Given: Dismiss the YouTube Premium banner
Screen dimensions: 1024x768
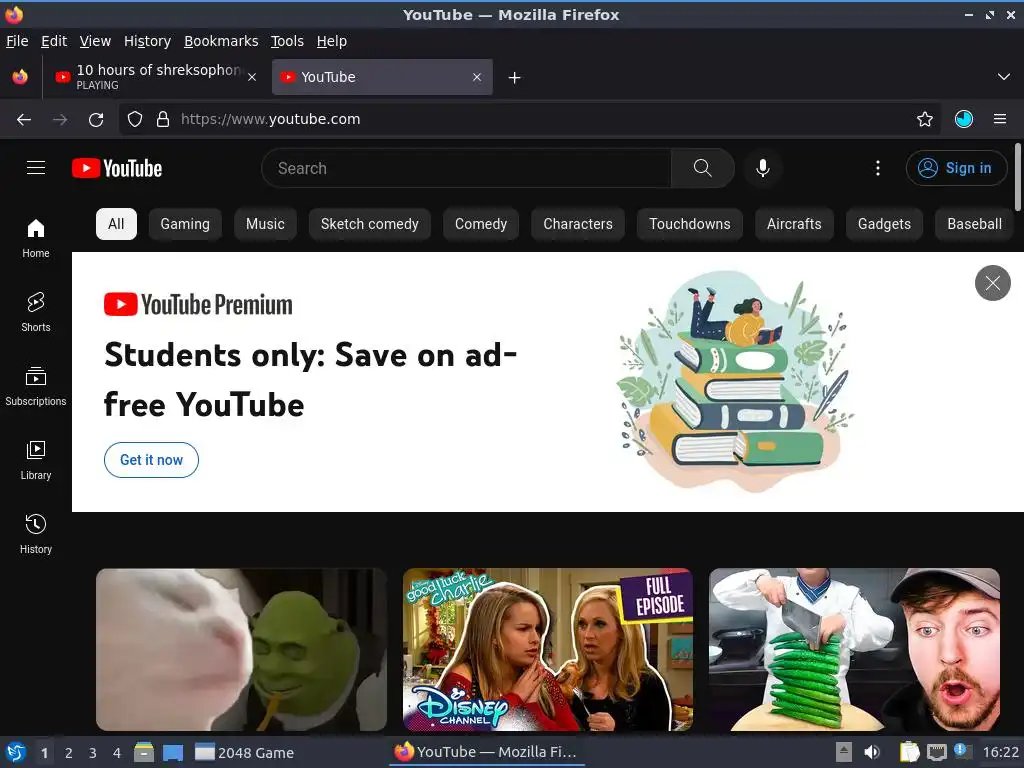Looking at the screenshot, I should tap(993, 283).
